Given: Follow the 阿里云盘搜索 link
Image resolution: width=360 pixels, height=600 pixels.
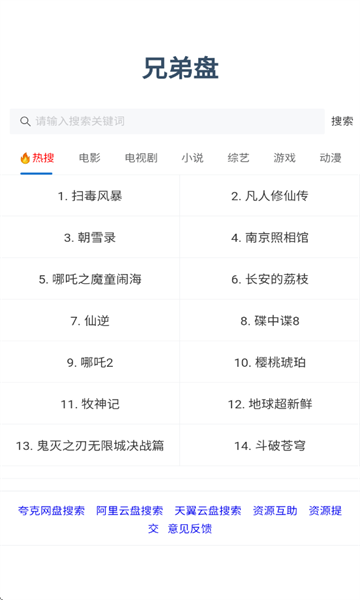Looking at the screenshot, I should (130, 510).
